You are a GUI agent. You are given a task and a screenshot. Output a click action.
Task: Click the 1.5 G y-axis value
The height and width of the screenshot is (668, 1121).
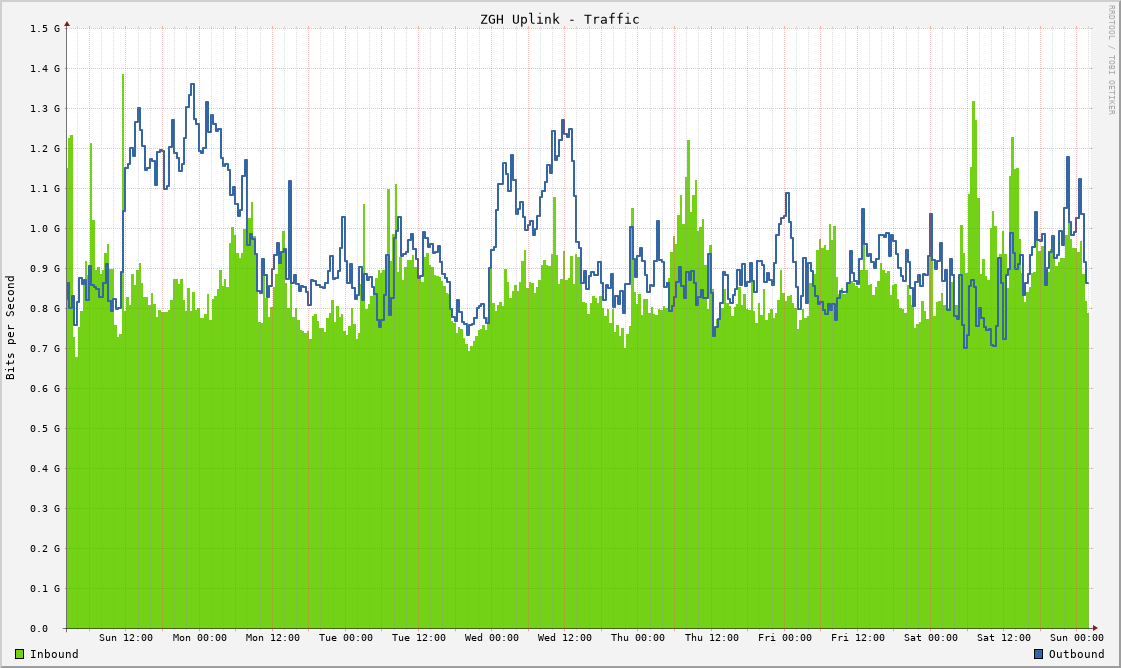coord(45,29)
